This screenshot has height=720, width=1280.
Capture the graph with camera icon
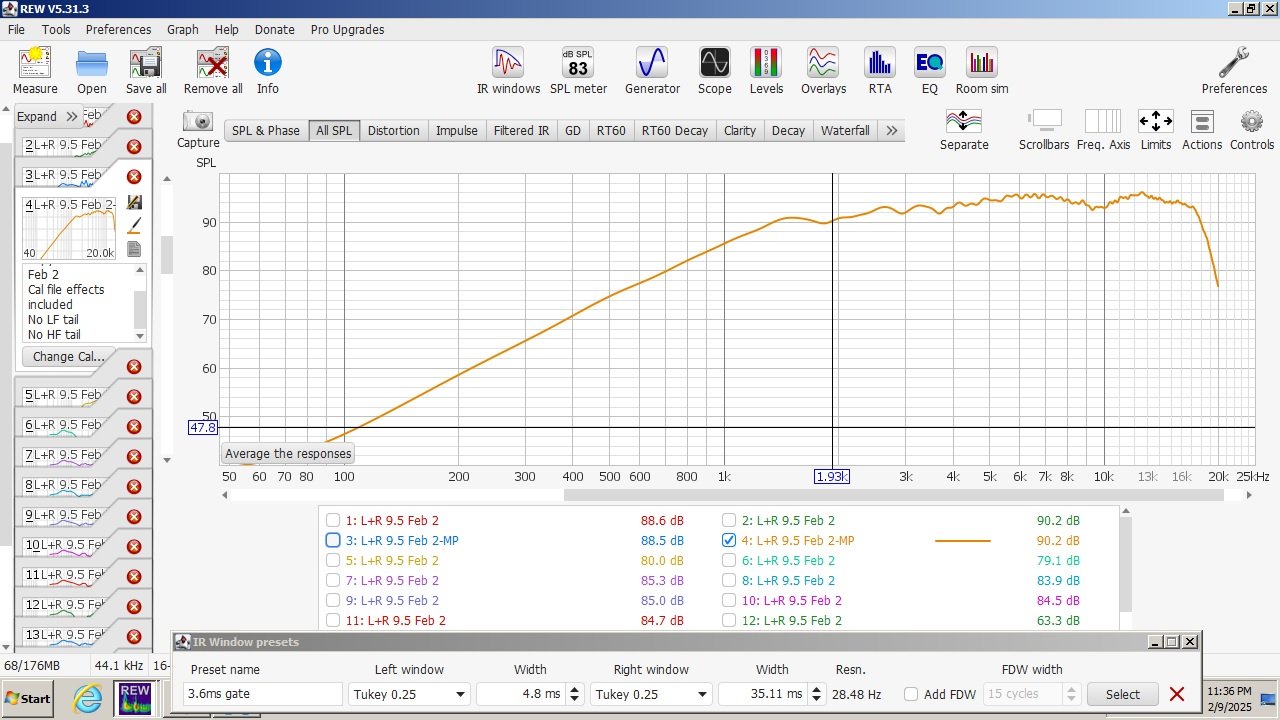(x=198, y=121)
